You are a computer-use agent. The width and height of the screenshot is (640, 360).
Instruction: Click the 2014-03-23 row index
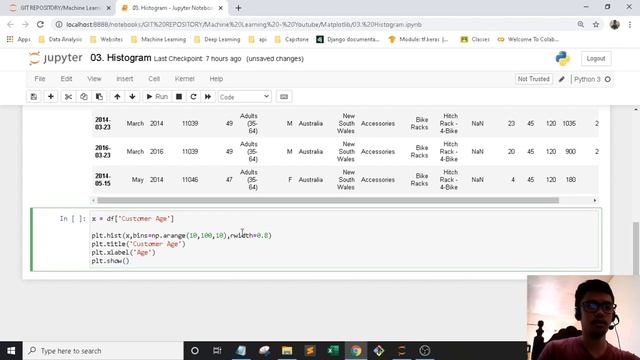click(102, 123)
